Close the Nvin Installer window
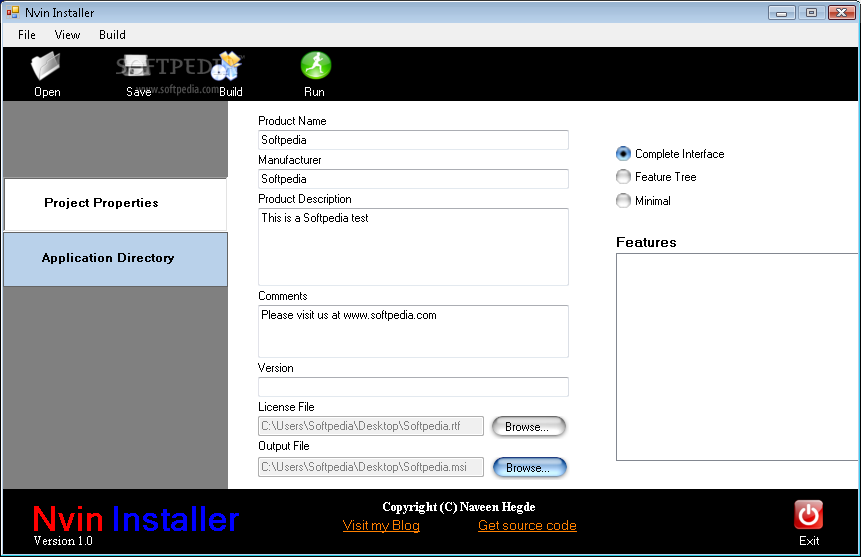Viewport: 861px width, 557px height. (x=841, y=12)
